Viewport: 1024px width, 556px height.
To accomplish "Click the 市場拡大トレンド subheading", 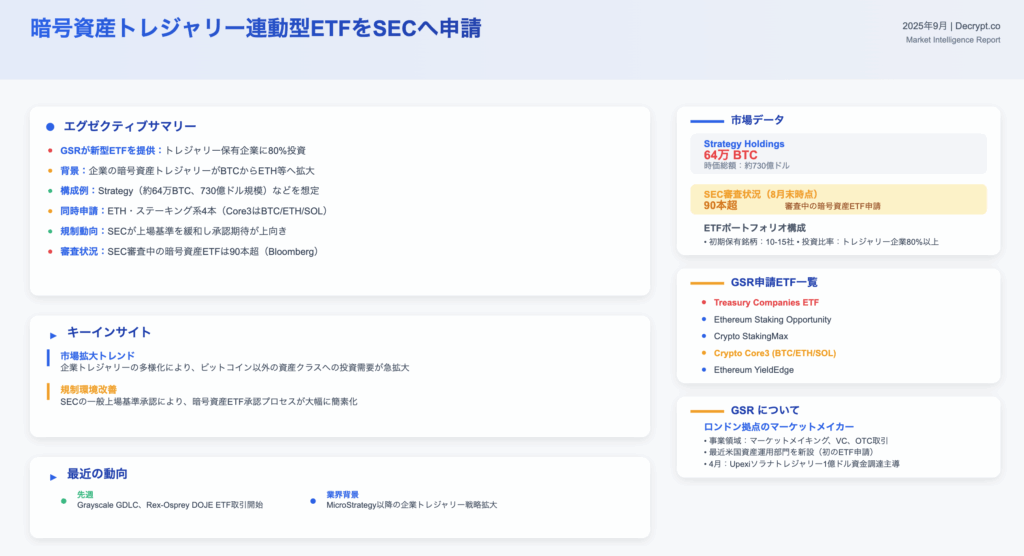I will [97, 355].
